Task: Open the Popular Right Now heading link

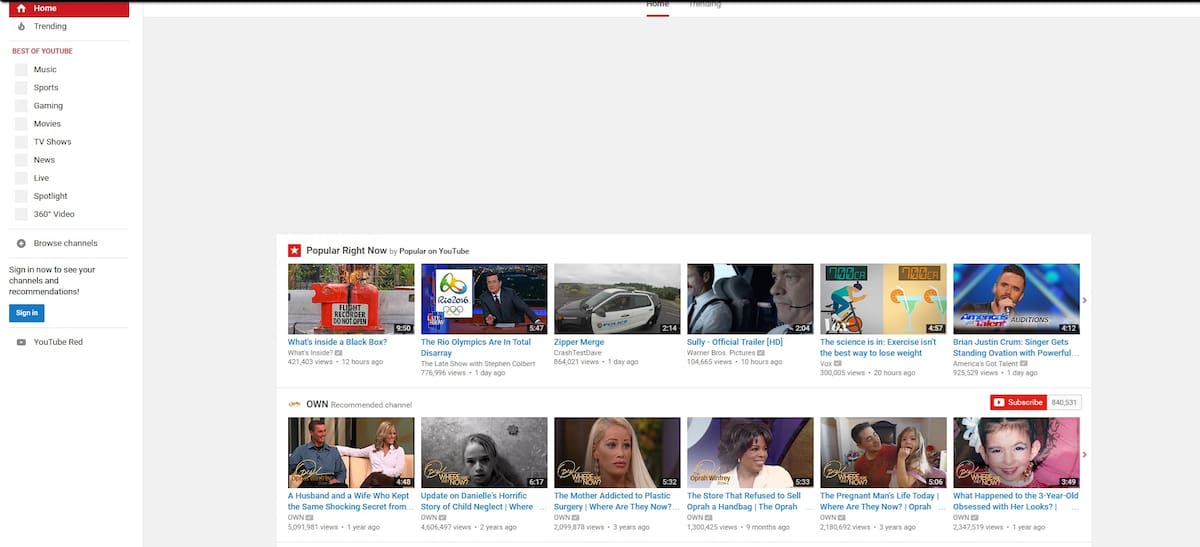Action: click(x=346, y=251)
